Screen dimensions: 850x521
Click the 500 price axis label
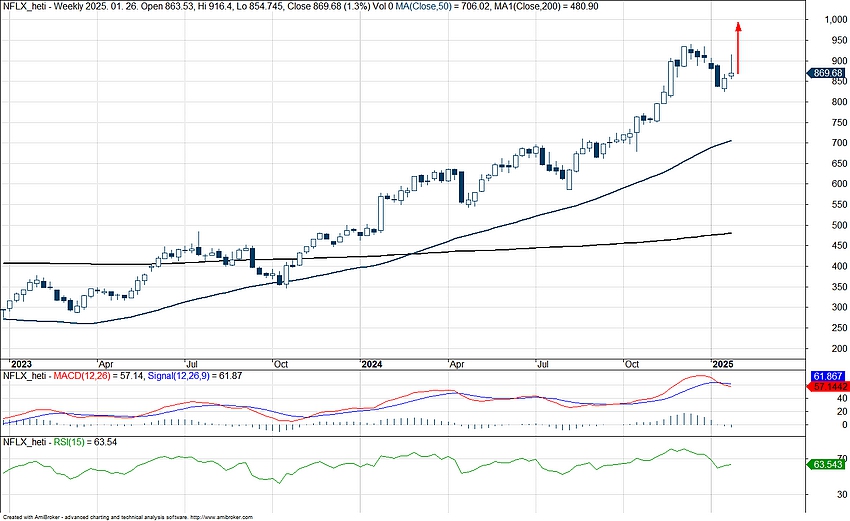click(840, 226)
